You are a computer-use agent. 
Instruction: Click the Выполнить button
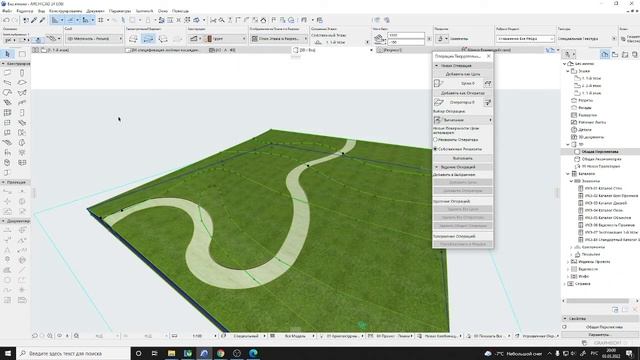point(462,158)
